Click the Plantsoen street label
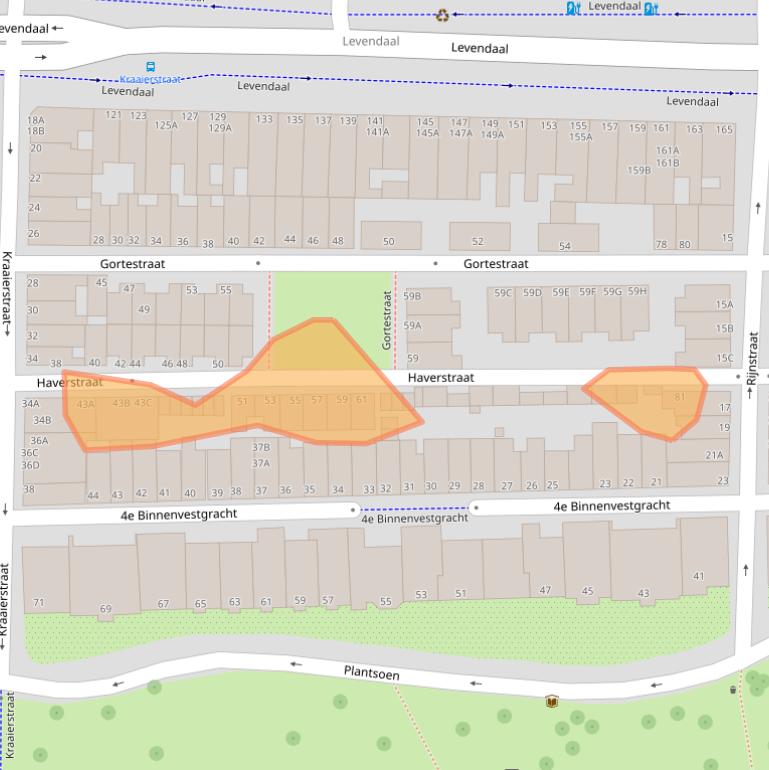 [x=371, y=673]
